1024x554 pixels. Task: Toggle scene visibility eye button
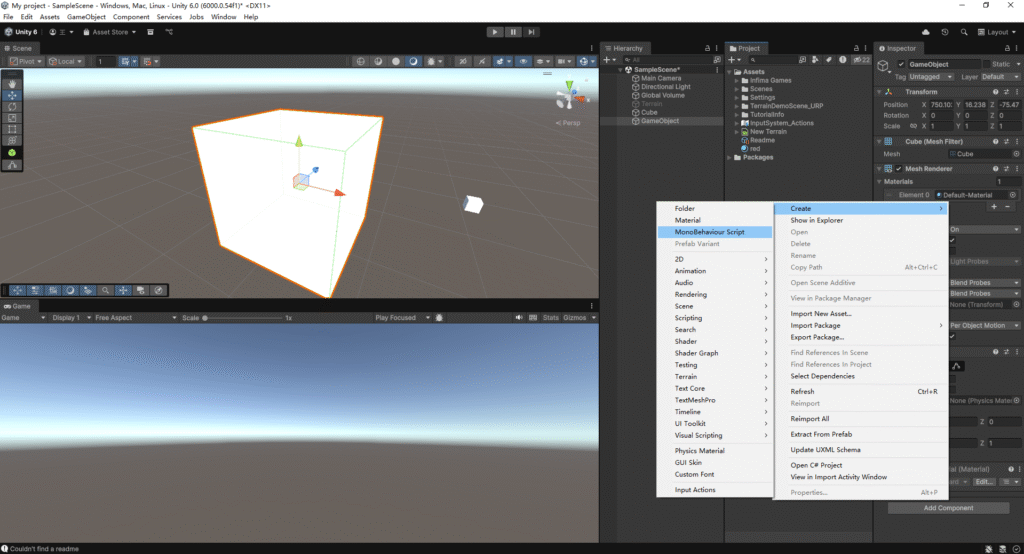point(523,61)
